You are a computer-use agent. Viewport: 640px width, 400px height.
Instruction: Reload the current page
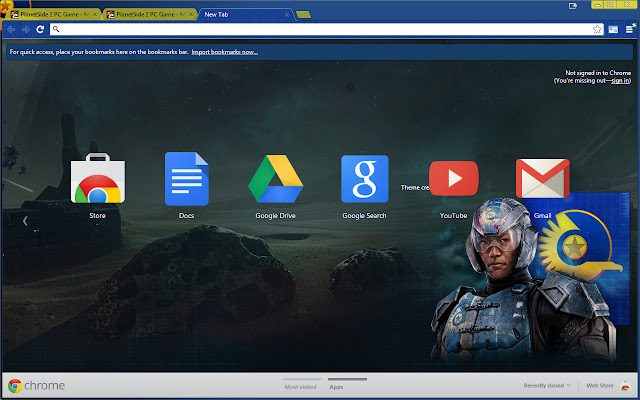point(40,29)
